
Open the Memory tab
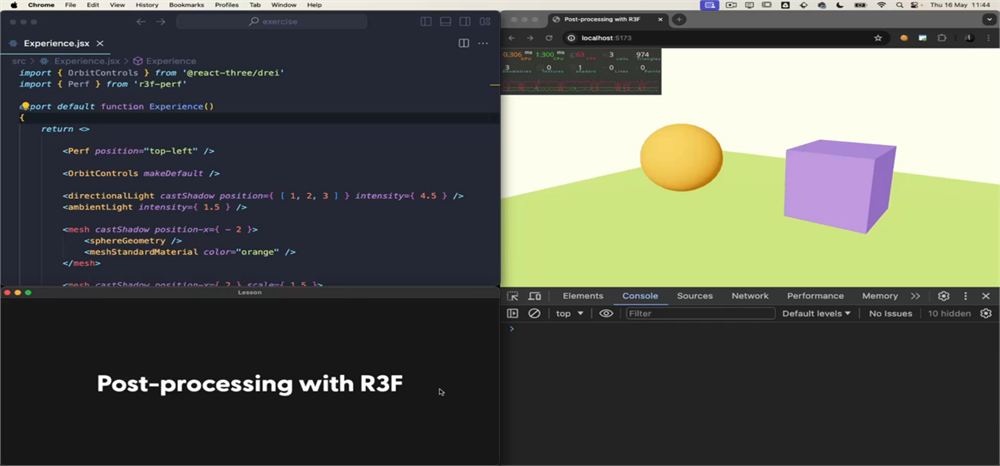click(x=879, y=296)
